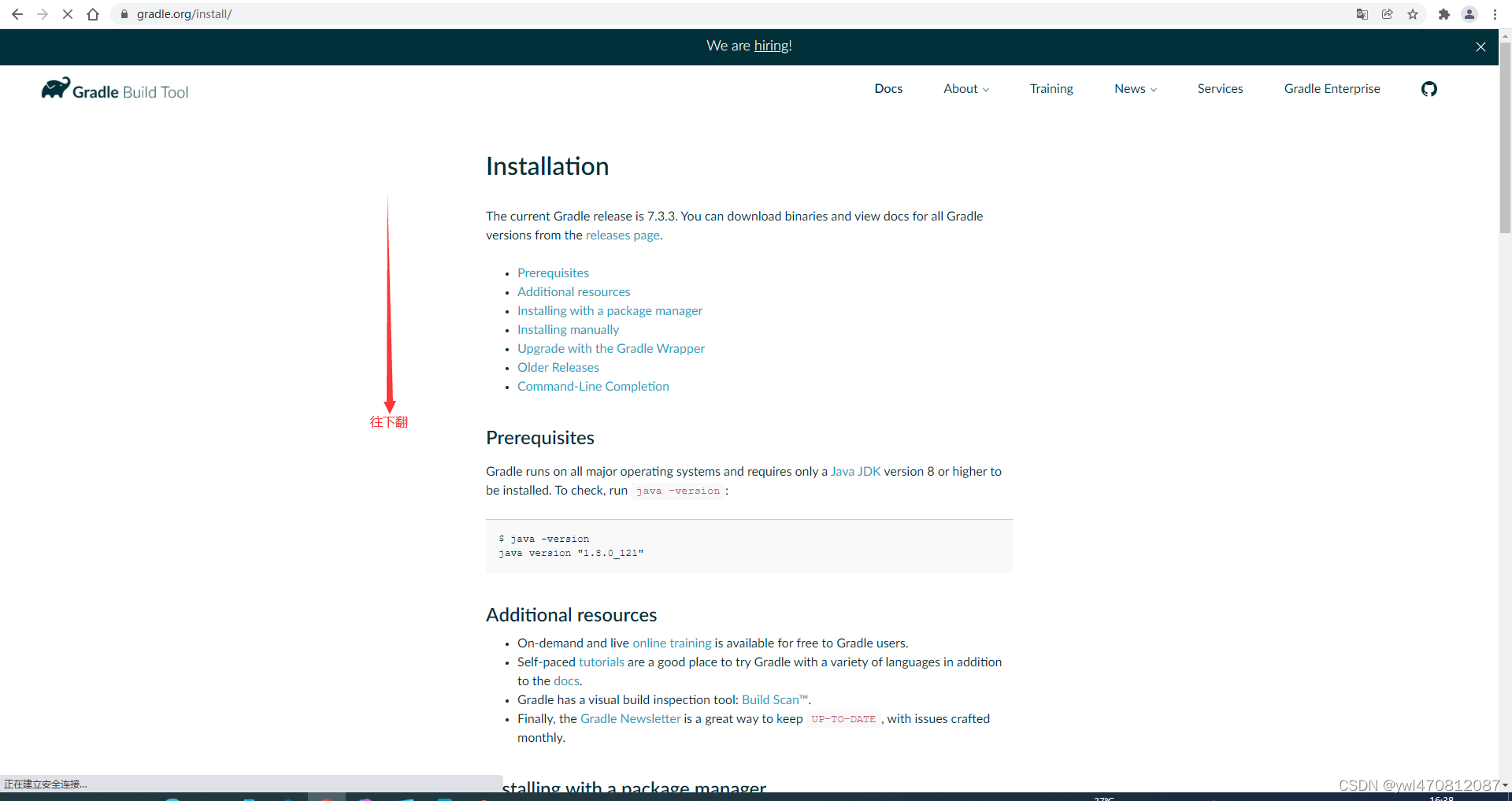Click the Gradle elephant logo

(x=115, y=89)
